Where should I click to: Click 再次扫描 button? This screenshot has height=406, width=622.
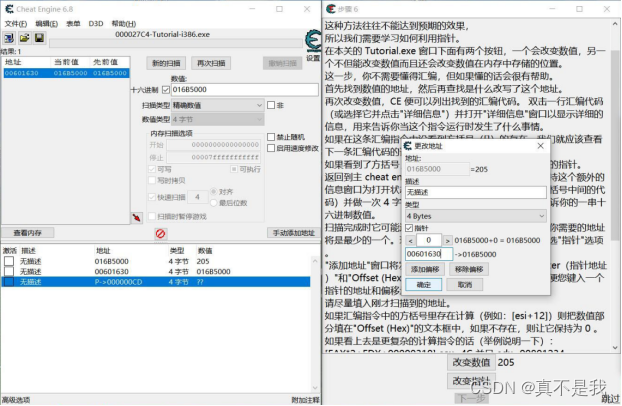pyautogui.click(x=211, y=63)
